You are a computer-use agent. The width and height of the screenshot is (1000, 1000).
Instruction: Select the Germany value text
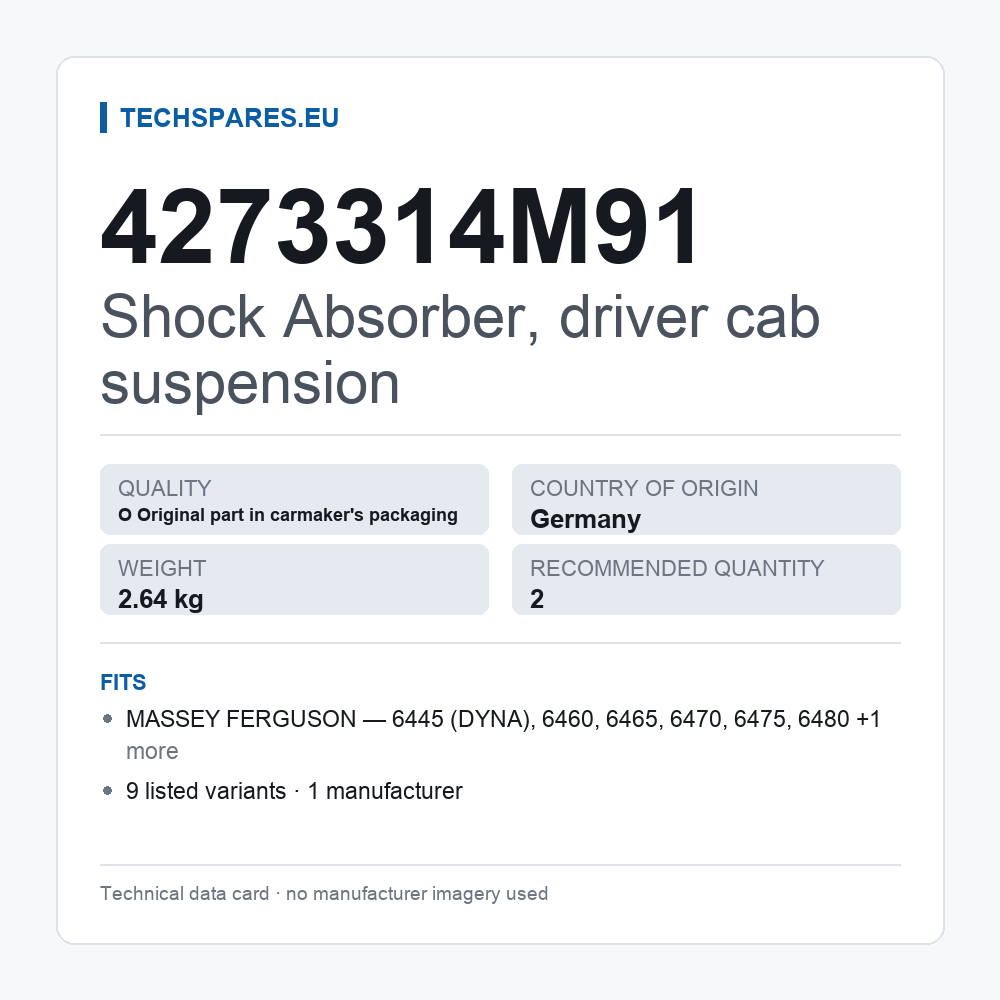pos(585,519)
